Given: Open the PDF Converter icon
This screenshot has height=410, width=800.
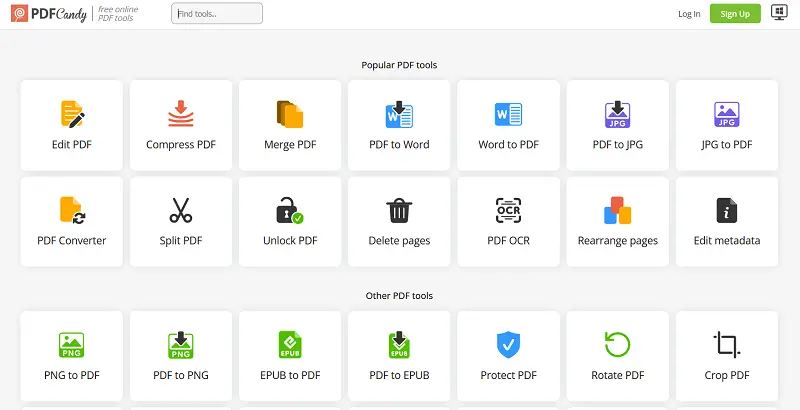Looking at the screenshot, I should [72, 211].
